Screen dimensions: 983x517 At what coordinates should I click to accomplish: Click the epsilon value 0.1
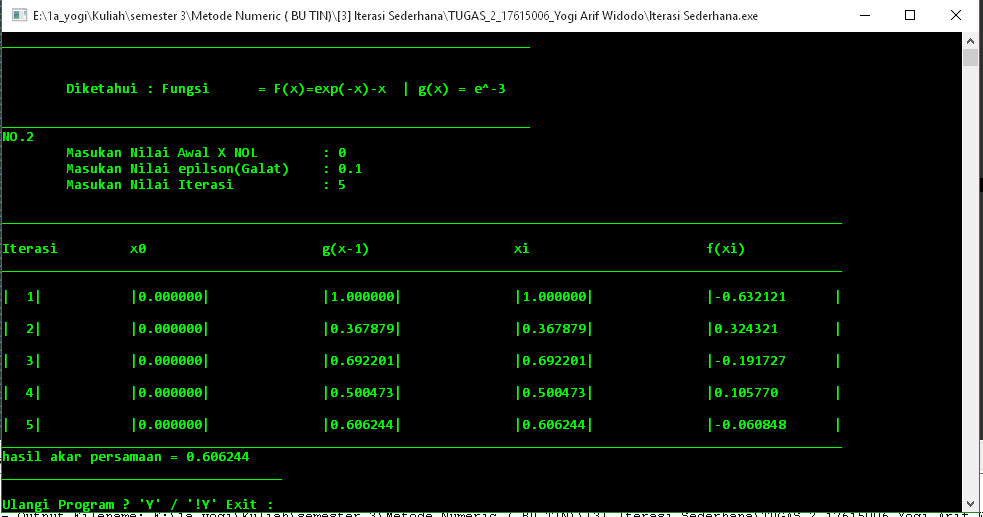pos(350,169)
